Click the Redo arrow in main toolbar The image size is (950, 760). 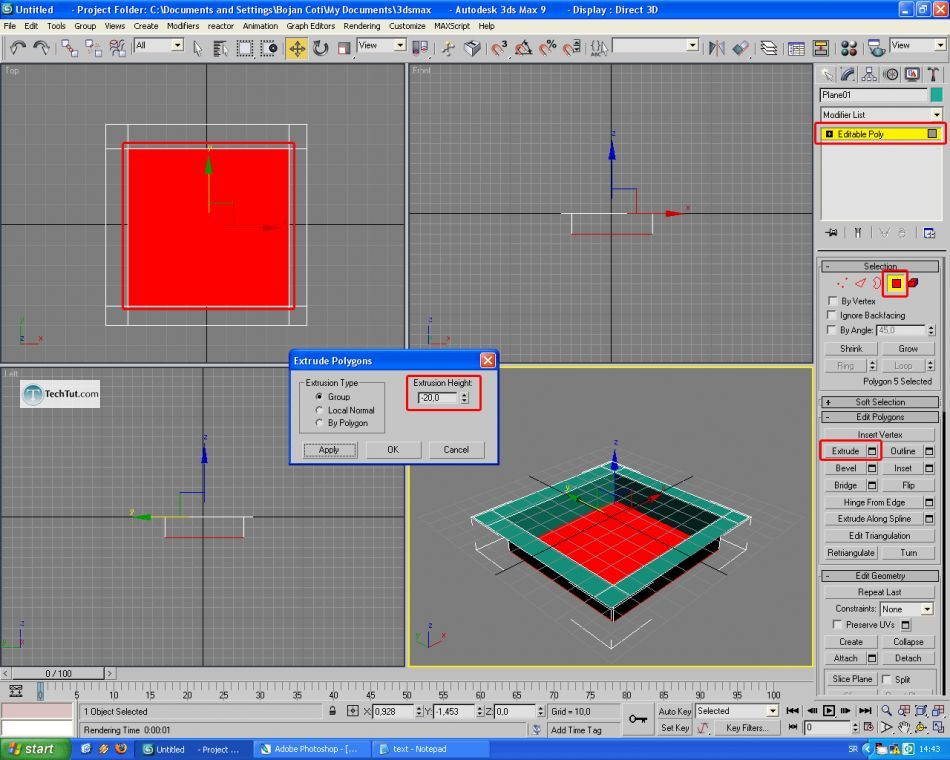41,48
